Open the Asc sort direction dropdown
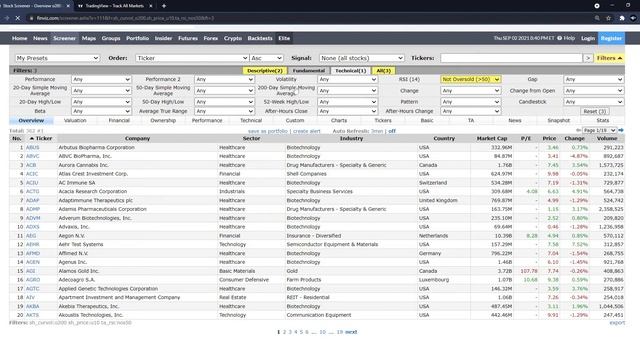 (x=266, y=58)
